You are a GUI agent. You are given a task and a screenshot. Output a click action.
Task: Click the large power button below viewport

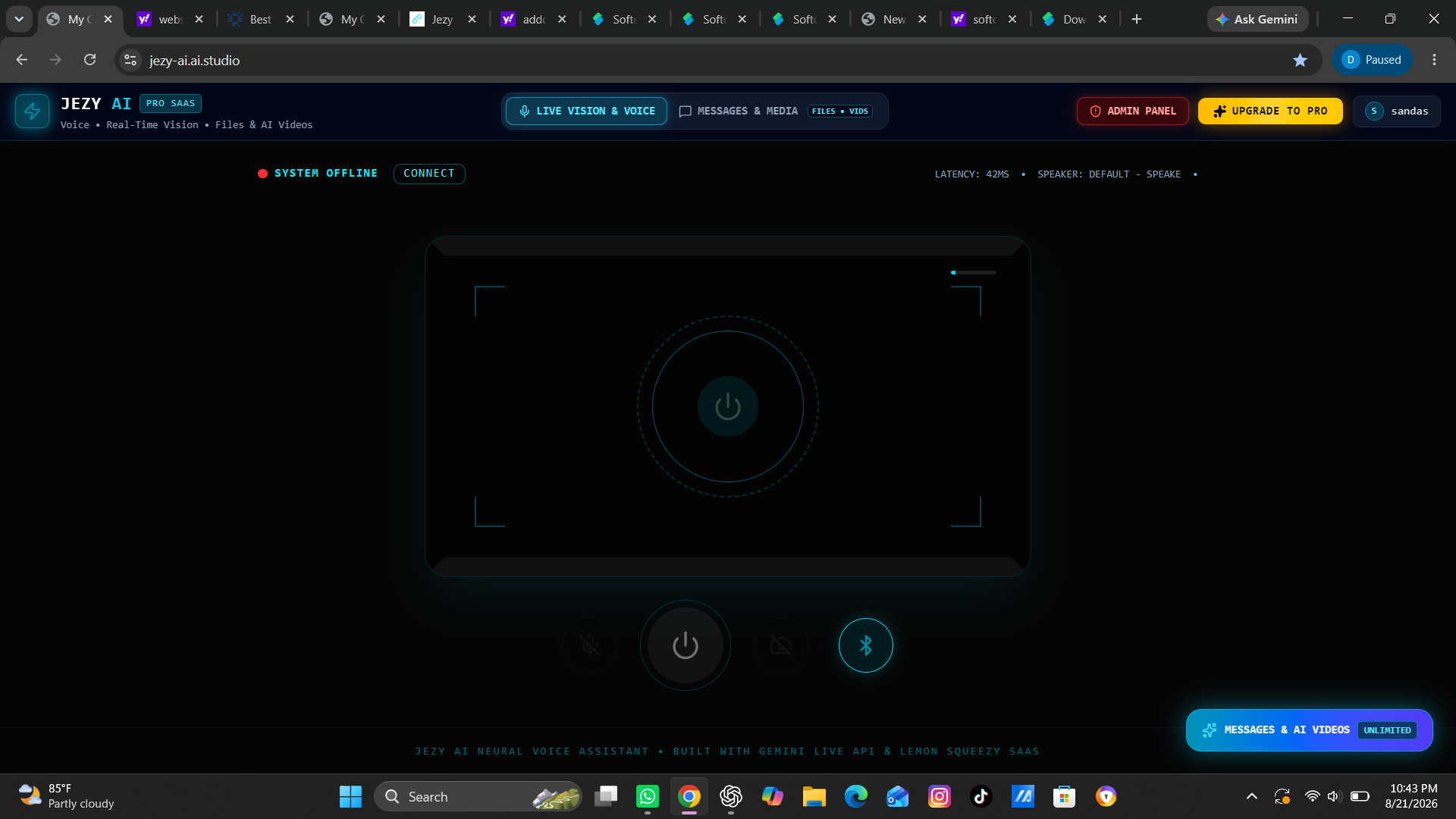[686, 645]
